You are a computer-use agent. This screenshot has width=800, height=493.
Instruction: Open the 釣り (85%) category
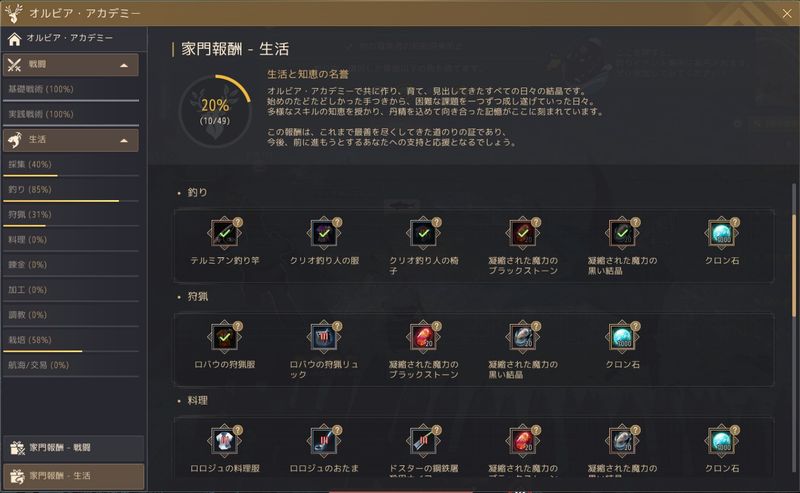tap(70, 190)
